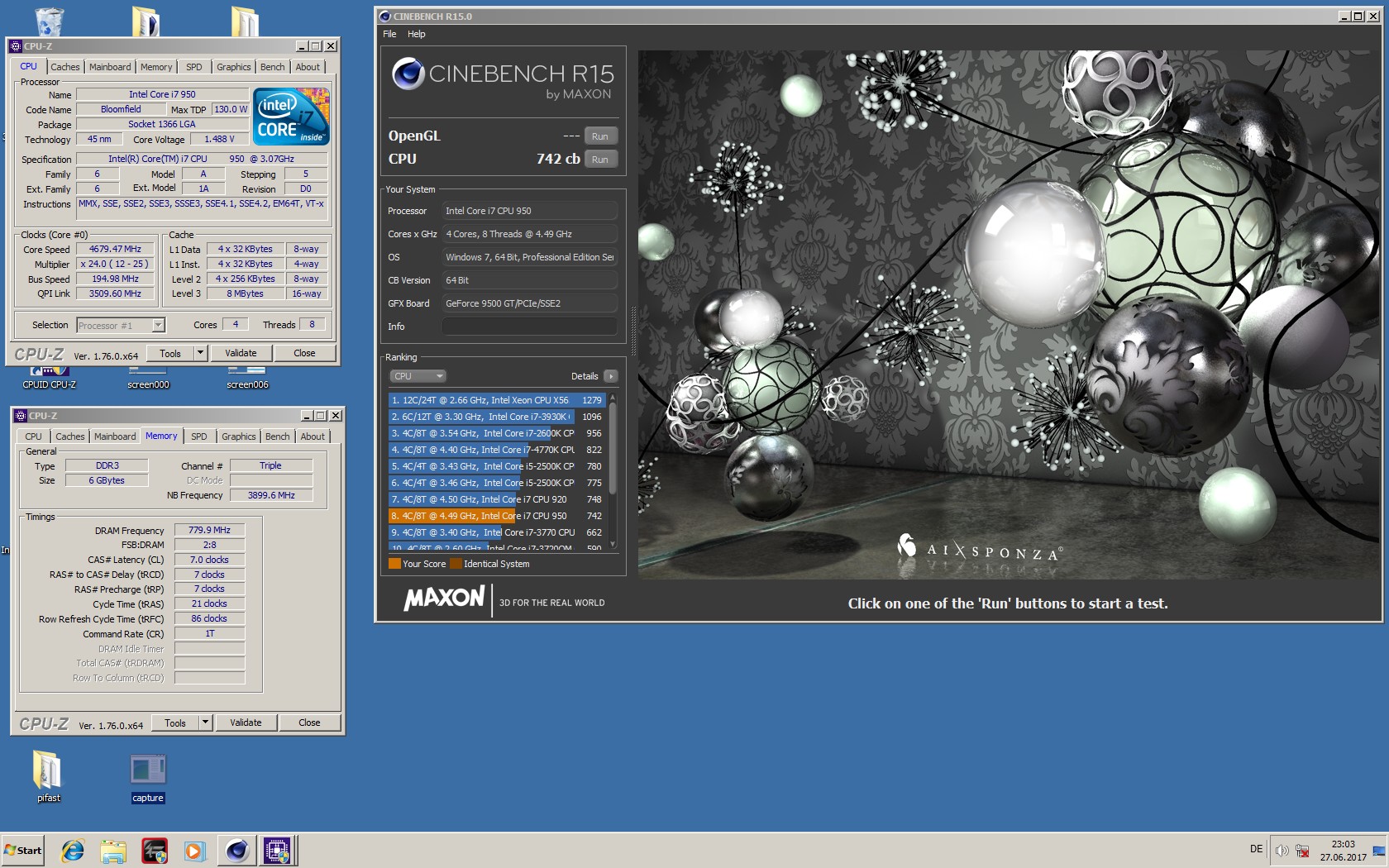This screenshot has height=868, width=1389.
Task: Select ranking row Core i7-3770 CPU
Action: coord(498,532)
